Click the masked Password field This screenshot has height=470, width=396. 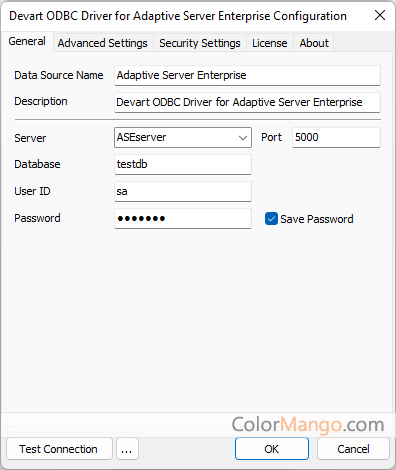[183, 218]
